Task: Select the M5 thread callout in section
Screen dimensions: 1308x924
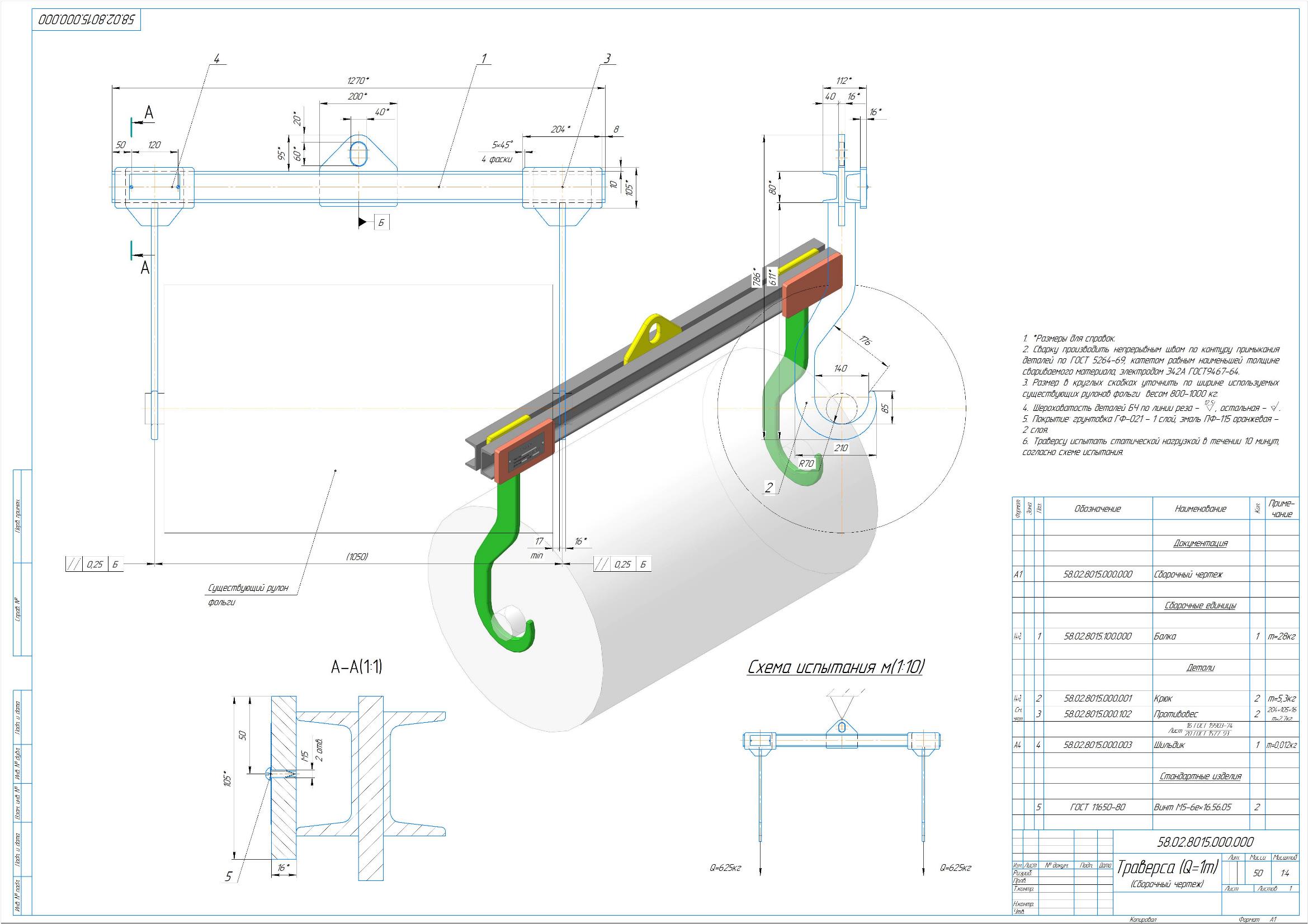Action: point(305,756)
